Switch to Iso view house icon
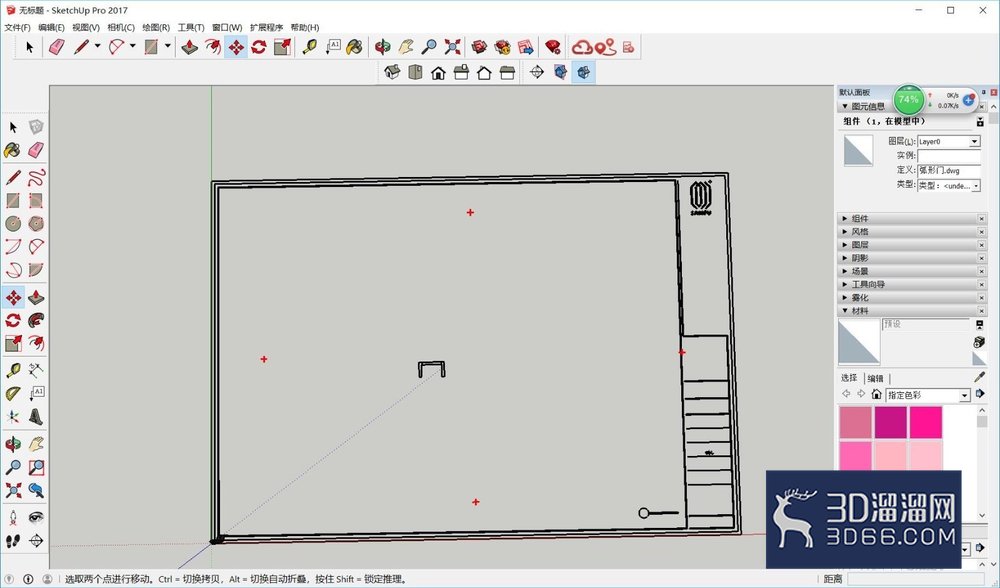 [392, 72]
